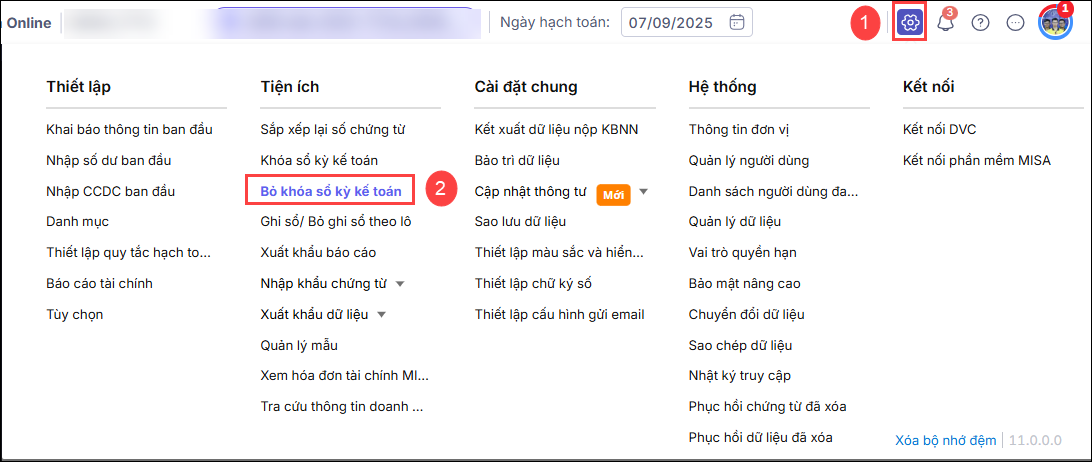Viewport: 1092px width, 462px height.
Task: Open Sao chép dữ liệu
Action: click(740, 345)
